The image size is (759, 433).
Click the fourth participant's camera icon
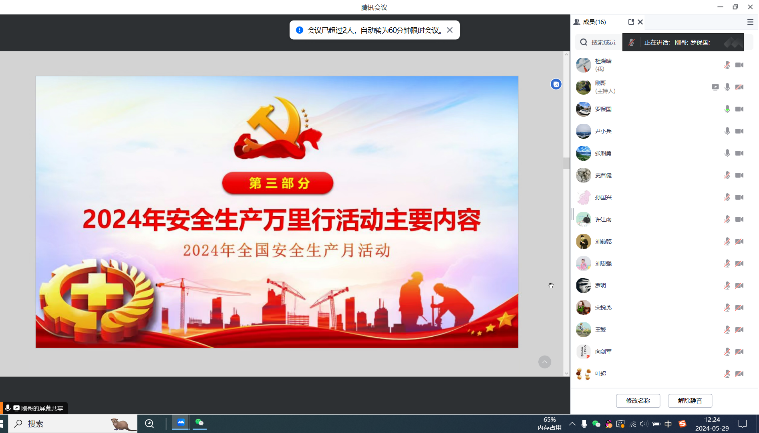click(739, 131)
